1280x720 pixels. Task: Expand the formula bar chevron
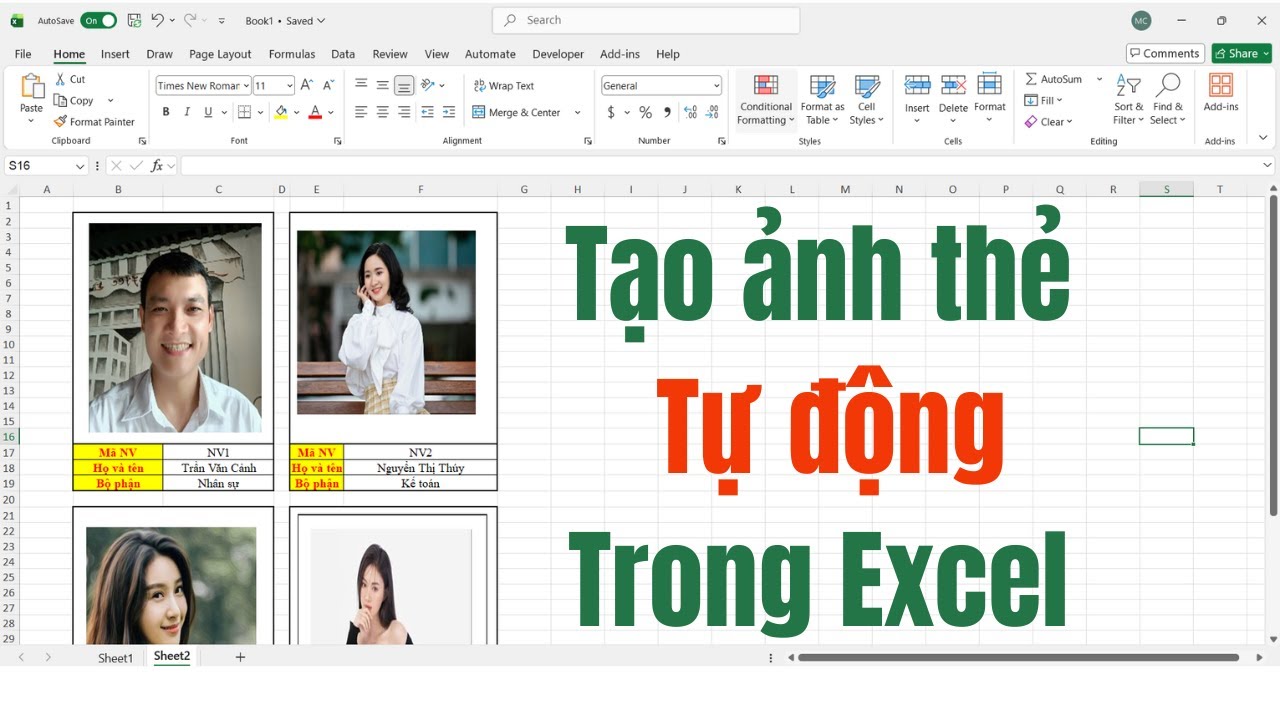pos(1268,166)
